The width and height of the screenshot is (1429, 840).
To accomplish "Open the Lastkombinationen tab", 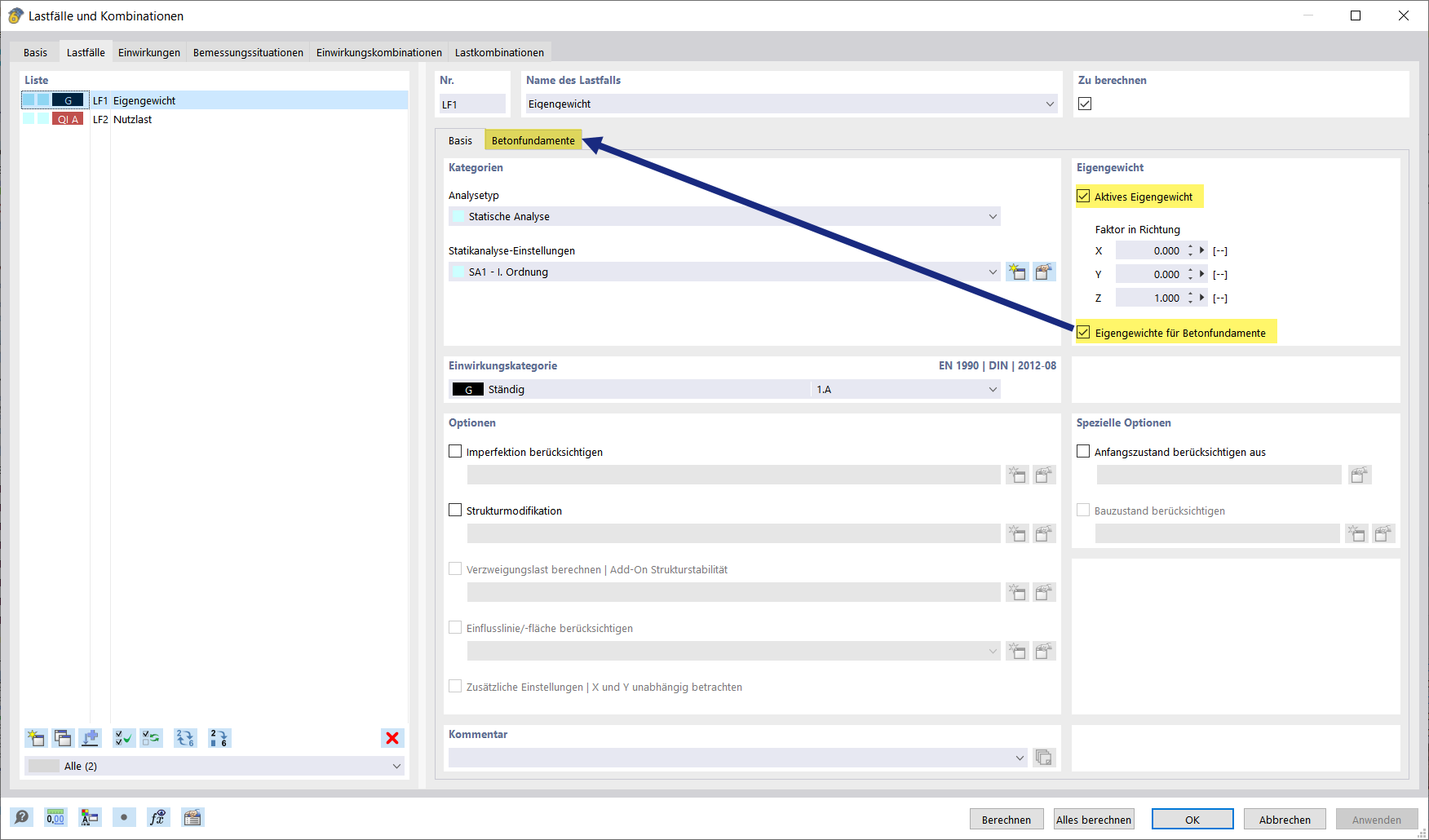I will 499,52.
